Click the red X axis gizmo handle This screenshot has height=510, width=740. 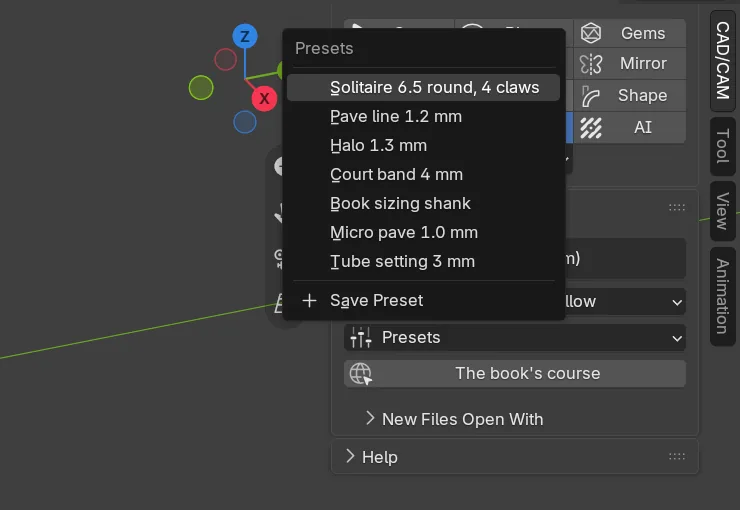click(264, 99)
